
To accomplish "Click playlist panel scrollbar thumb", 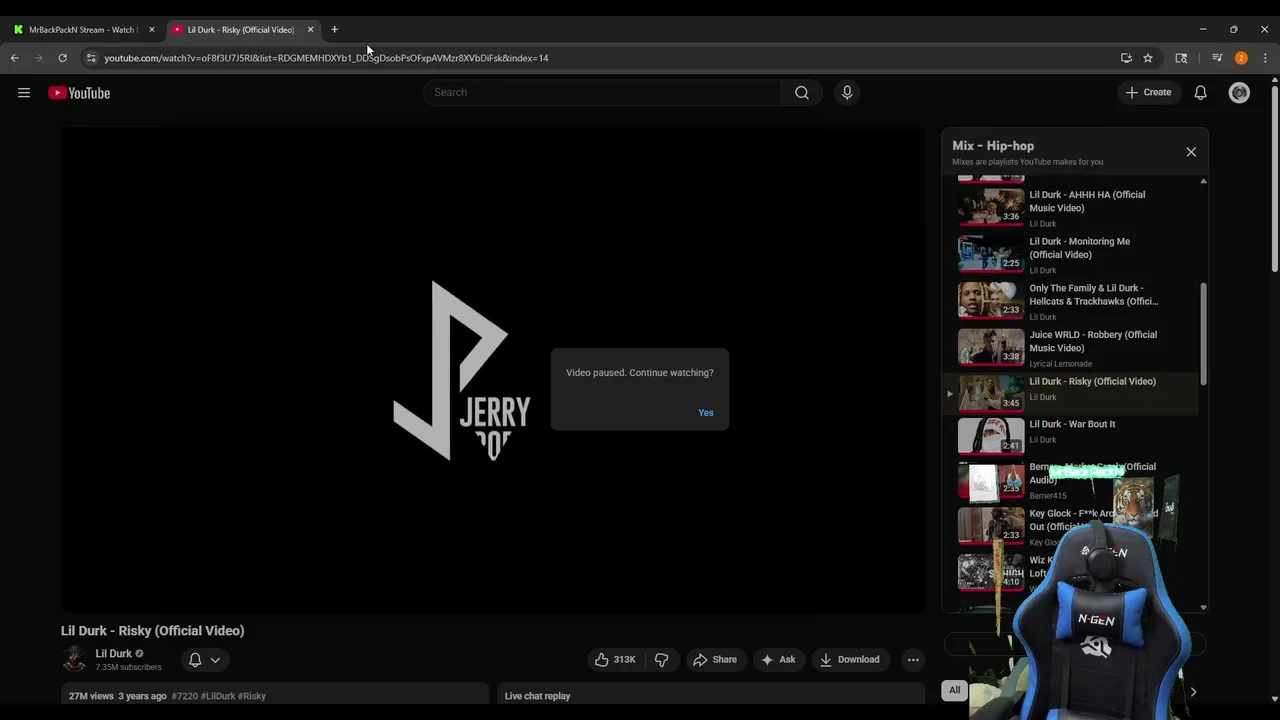I will pos(1203,334).
